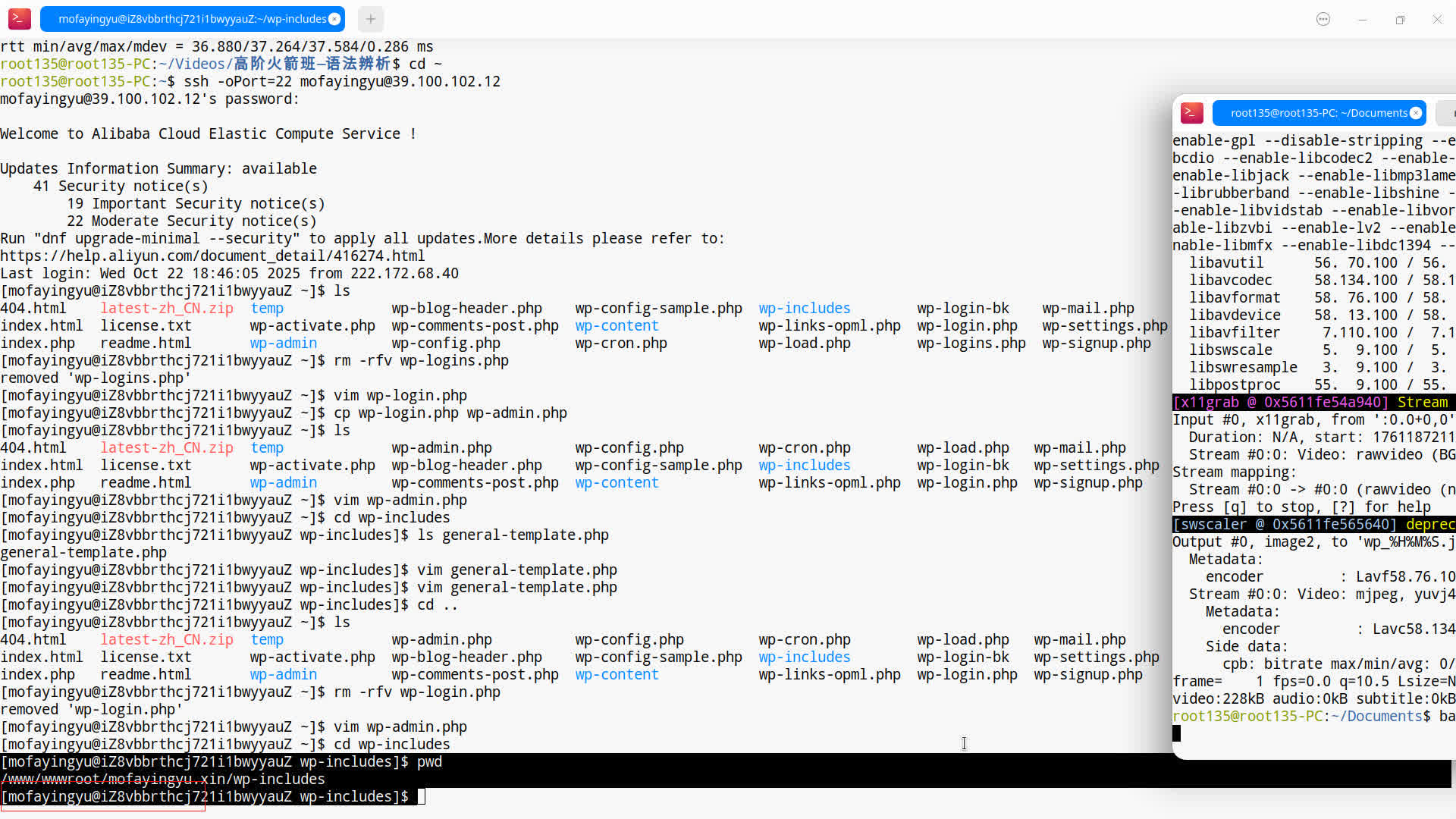Click latest-zh_CN.zip in first ls output
This screenshot has height=819, width=1456.
[x=167, y=309]
